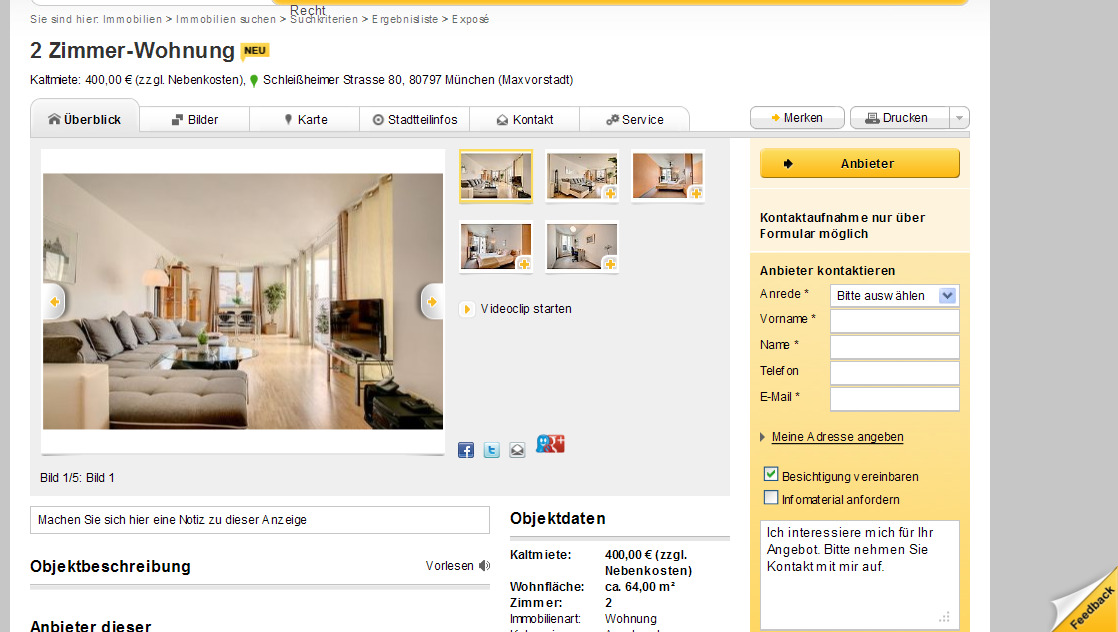Show previous photo with left arrow
Image resolution: width=1118 pixels, height=632 pixels.
54,302
